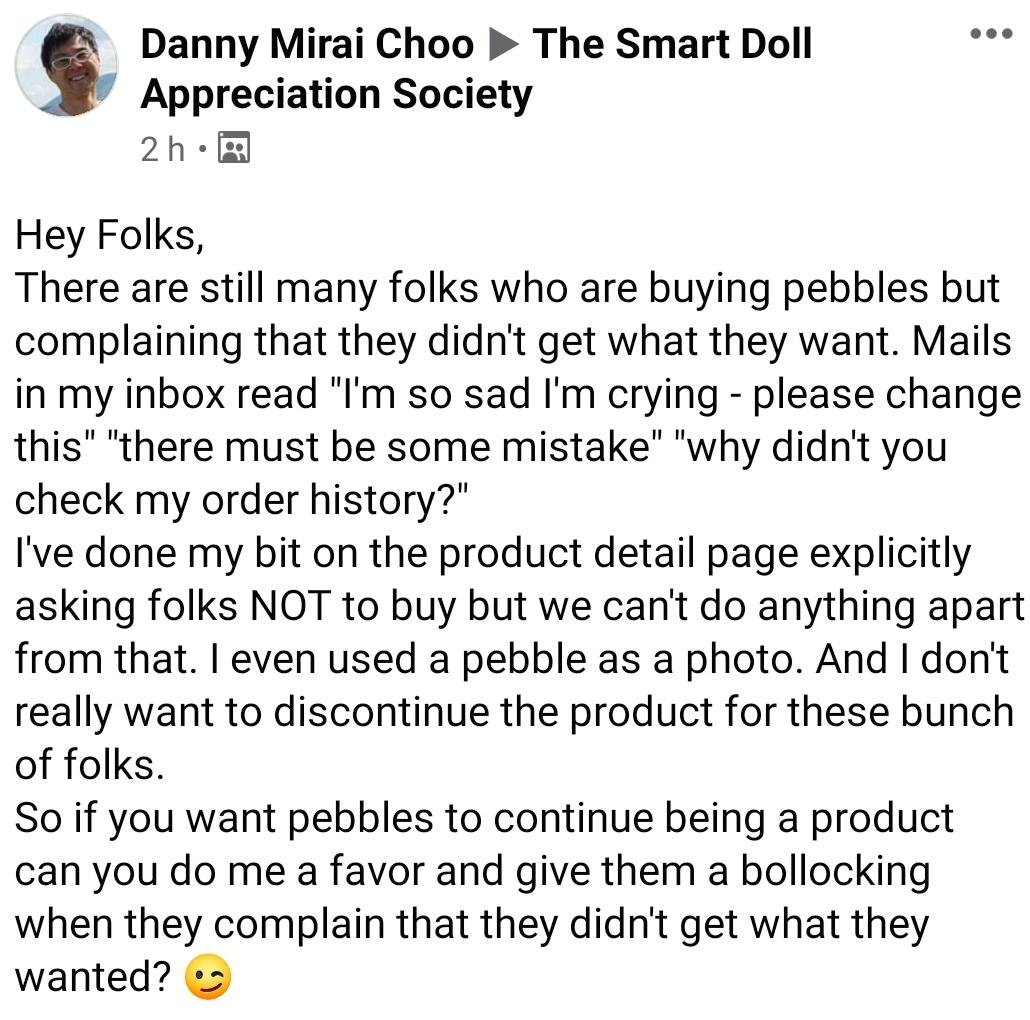
Task: Click the final word "wanted?"
Action: point(93,977)
